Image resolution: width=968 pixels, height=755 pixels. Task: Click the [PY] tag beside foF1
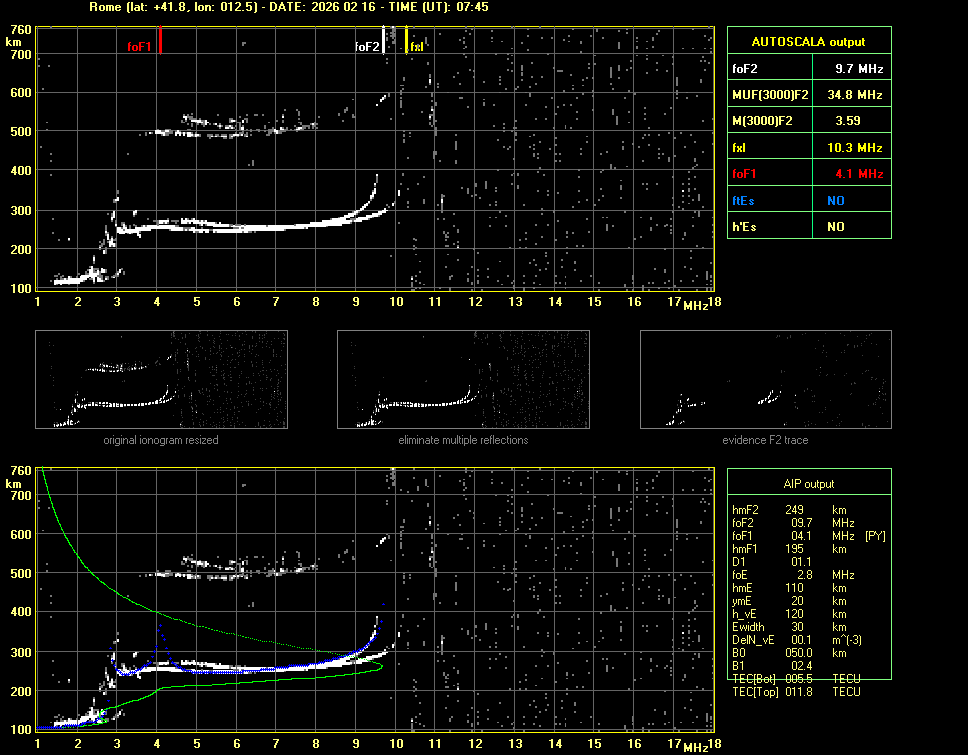875,535
